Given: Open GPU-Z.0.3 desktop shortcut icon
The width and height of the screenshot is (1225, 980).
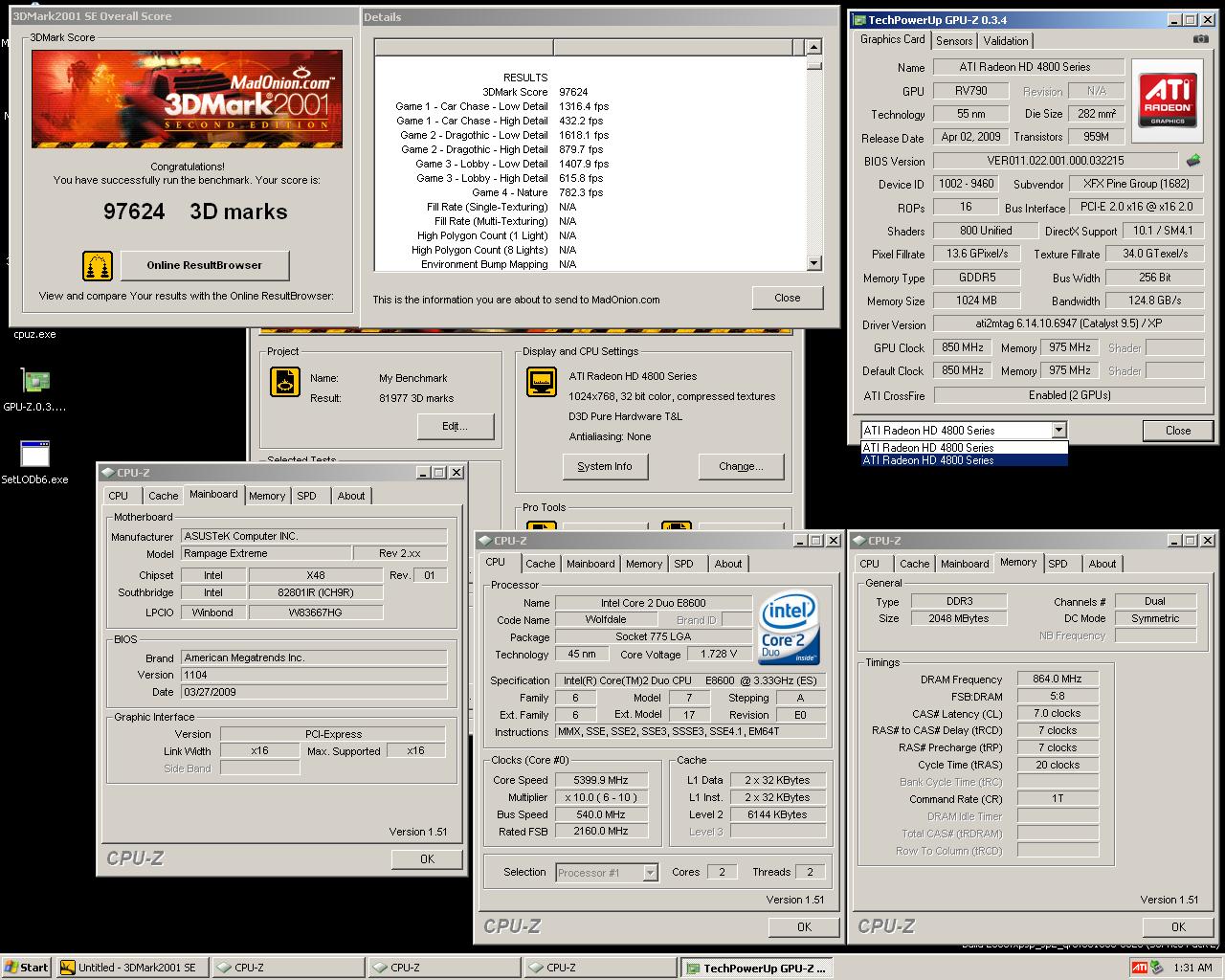Looking at the screenshot, I should point(35,382).
